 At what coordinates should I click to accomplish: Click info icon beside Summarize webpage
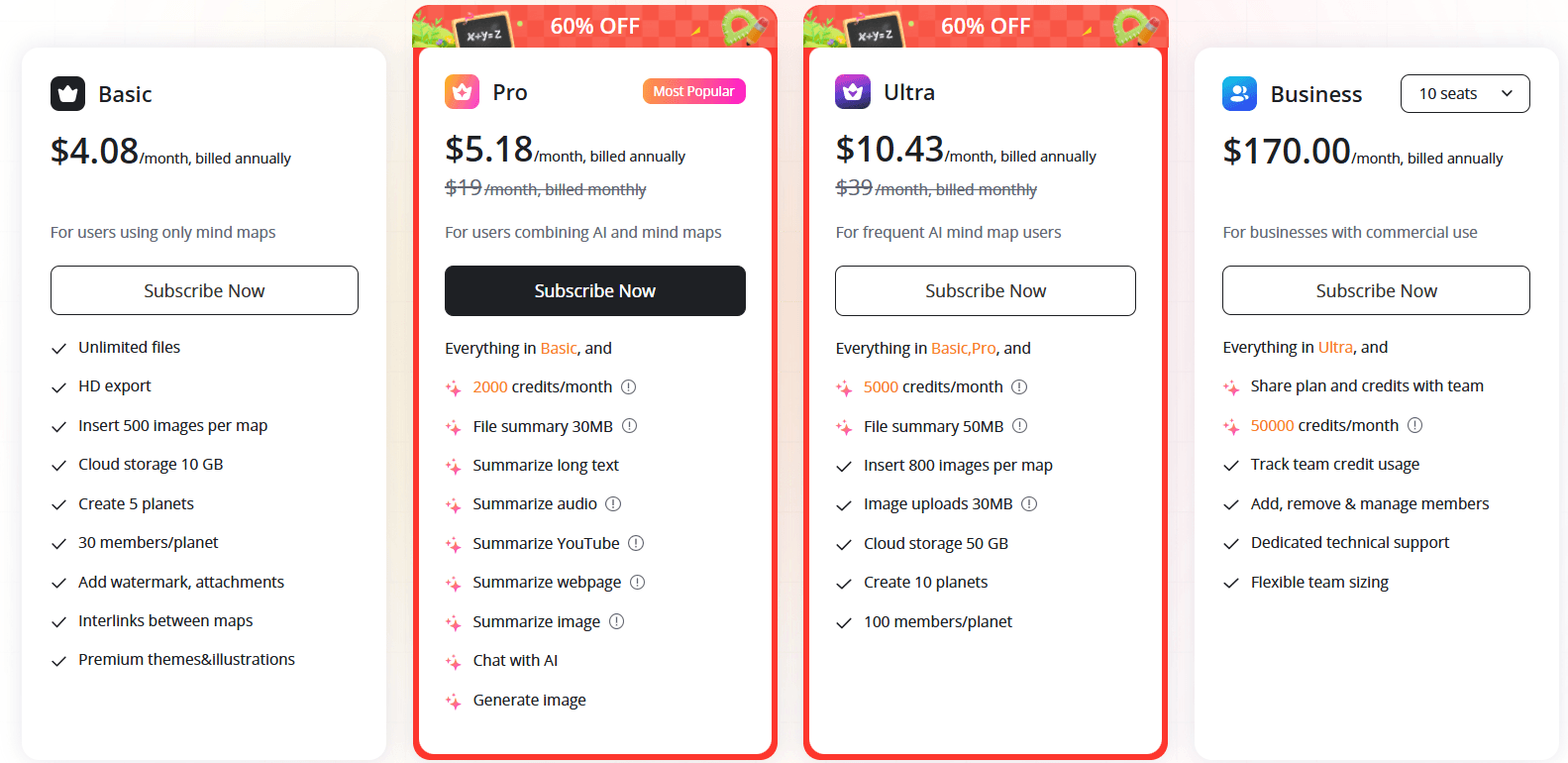[638, 583]
